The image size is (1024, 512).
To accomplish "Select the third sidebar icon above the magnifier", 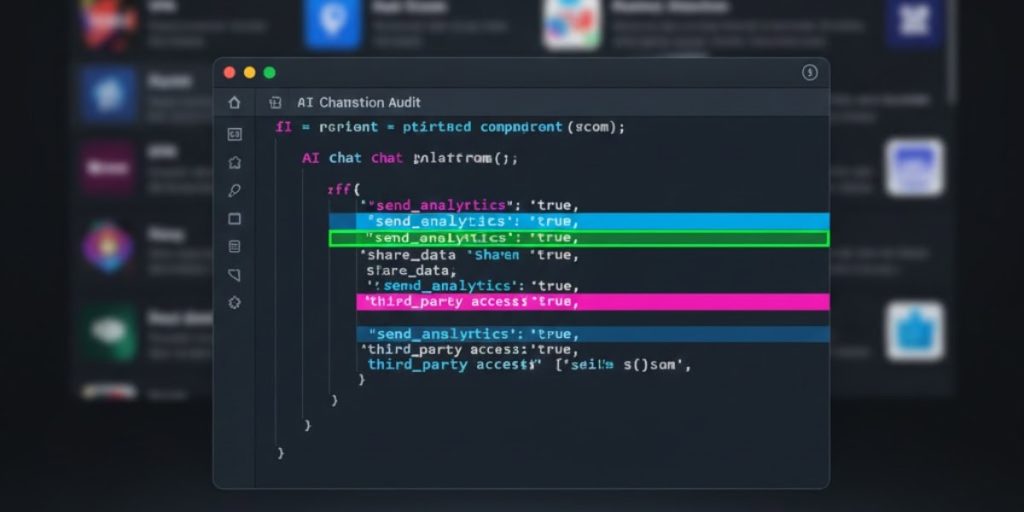I will point(234,162).
